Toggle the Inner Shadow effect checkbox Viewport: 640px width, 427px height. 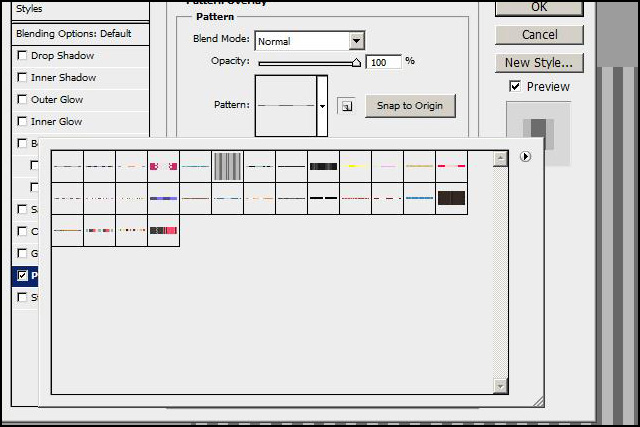(22, 78)
